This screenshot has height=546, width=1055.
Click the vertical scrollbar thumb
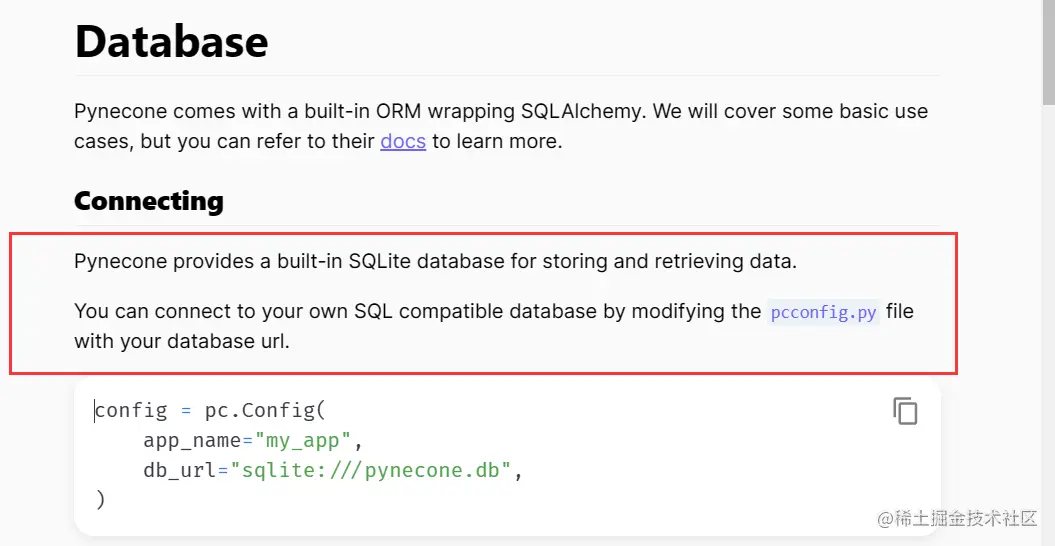pos(1048,50)
